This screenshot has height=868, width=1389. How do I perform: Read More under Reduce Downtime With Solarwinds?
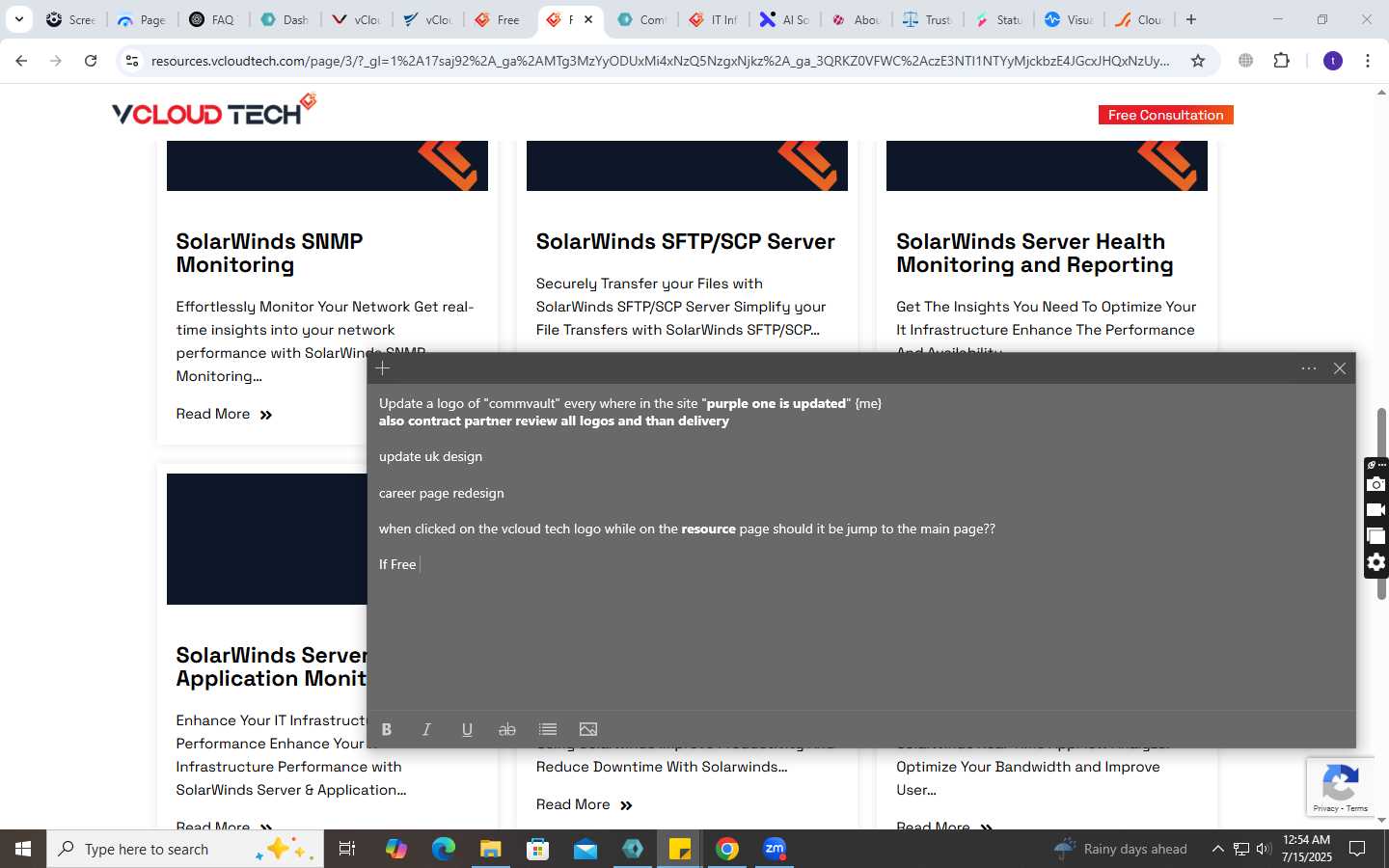pos(585,804)
